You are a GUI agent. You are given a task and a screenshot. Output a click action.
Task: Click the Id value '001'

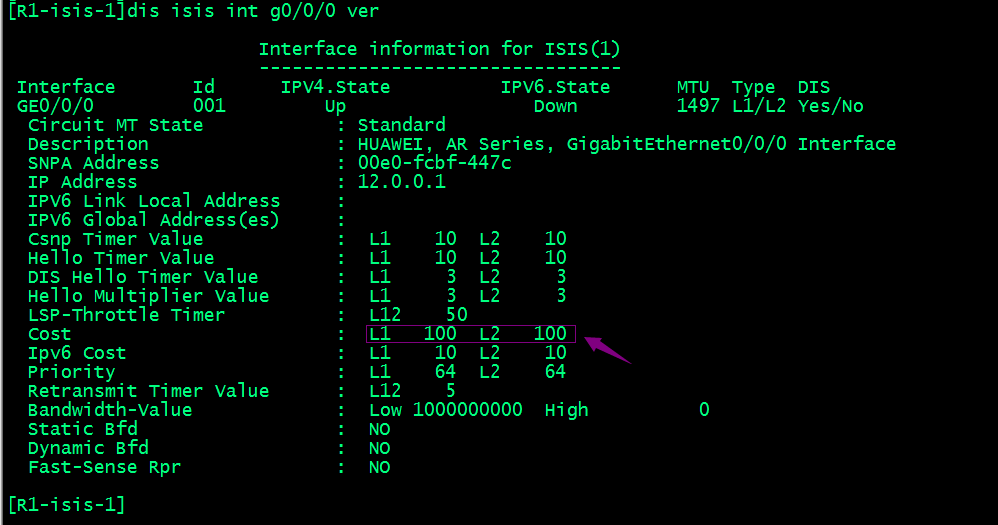pyautogui.click(x=209, y=106)
